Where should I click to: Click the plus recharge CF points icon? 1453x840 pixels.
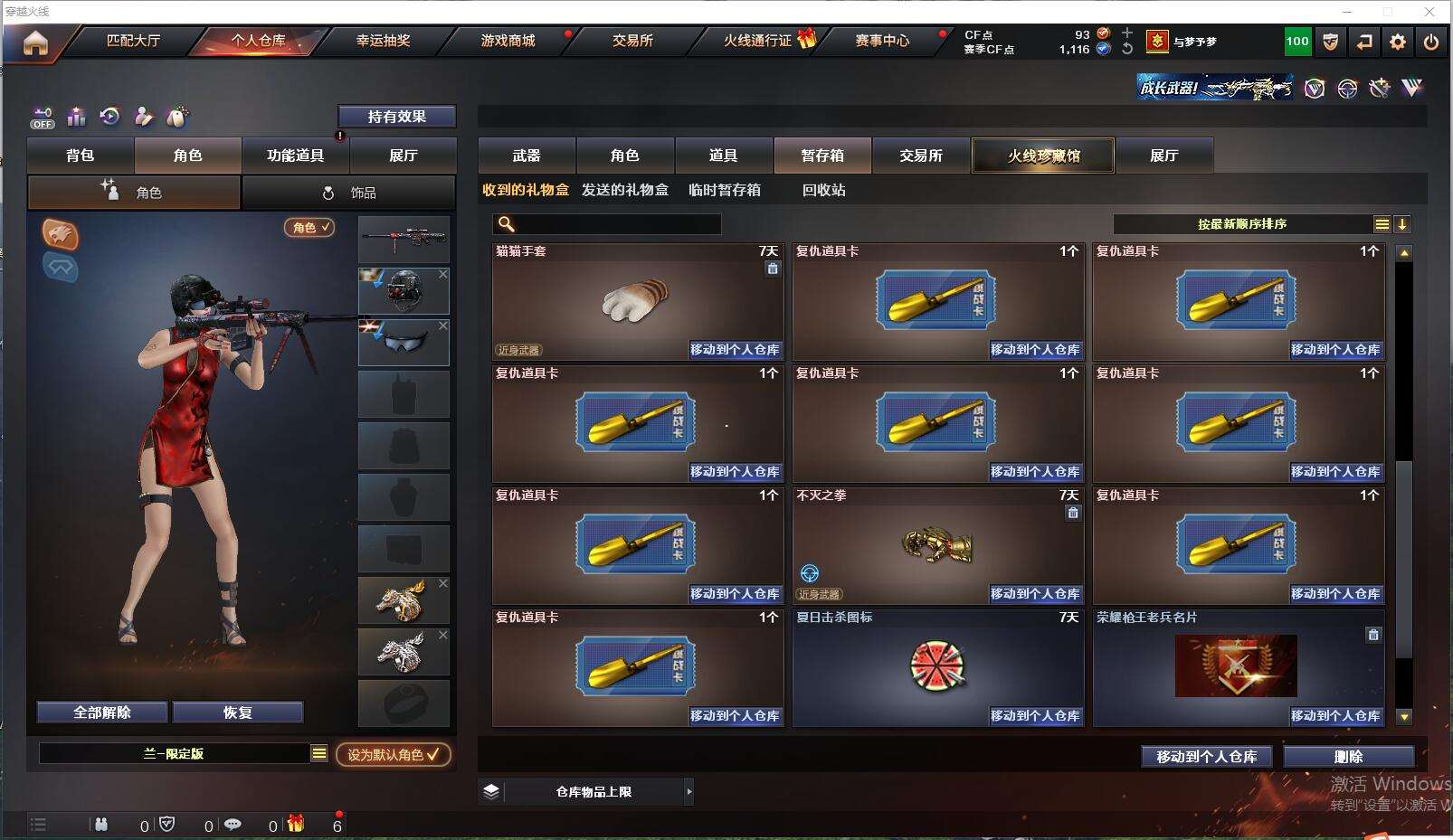[x=1127, y=33]
